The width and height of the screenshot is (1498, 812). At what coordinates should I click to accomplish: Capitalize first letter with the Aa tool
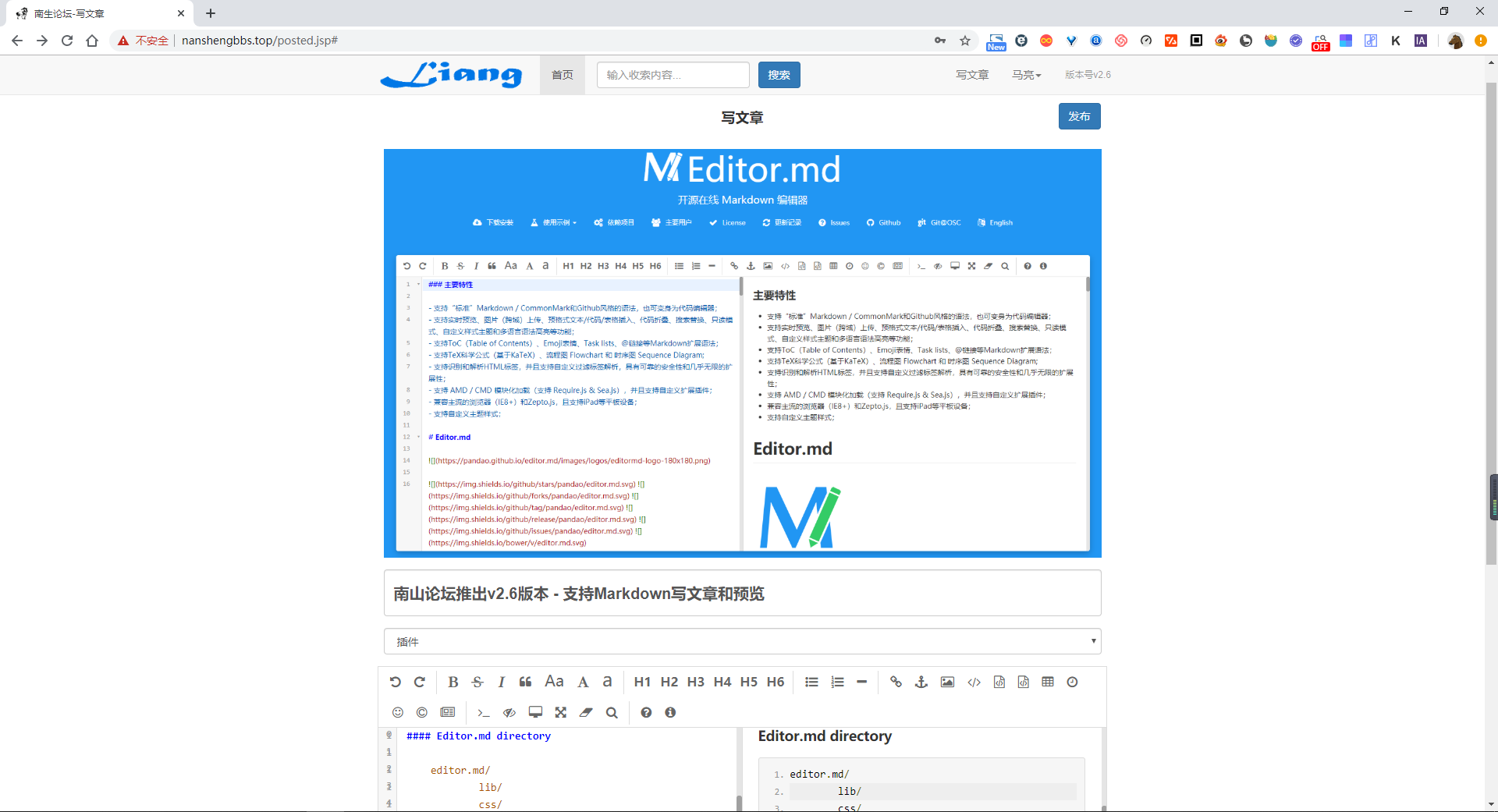(554, 682)
